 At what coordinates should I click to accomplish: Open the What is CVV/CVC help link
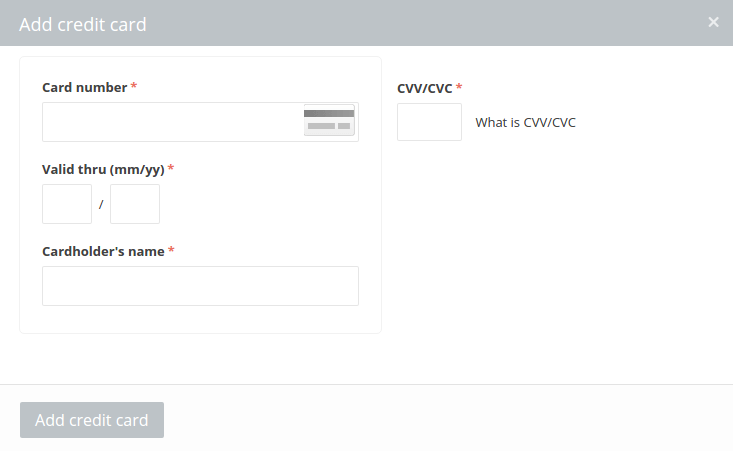(525, 122)
